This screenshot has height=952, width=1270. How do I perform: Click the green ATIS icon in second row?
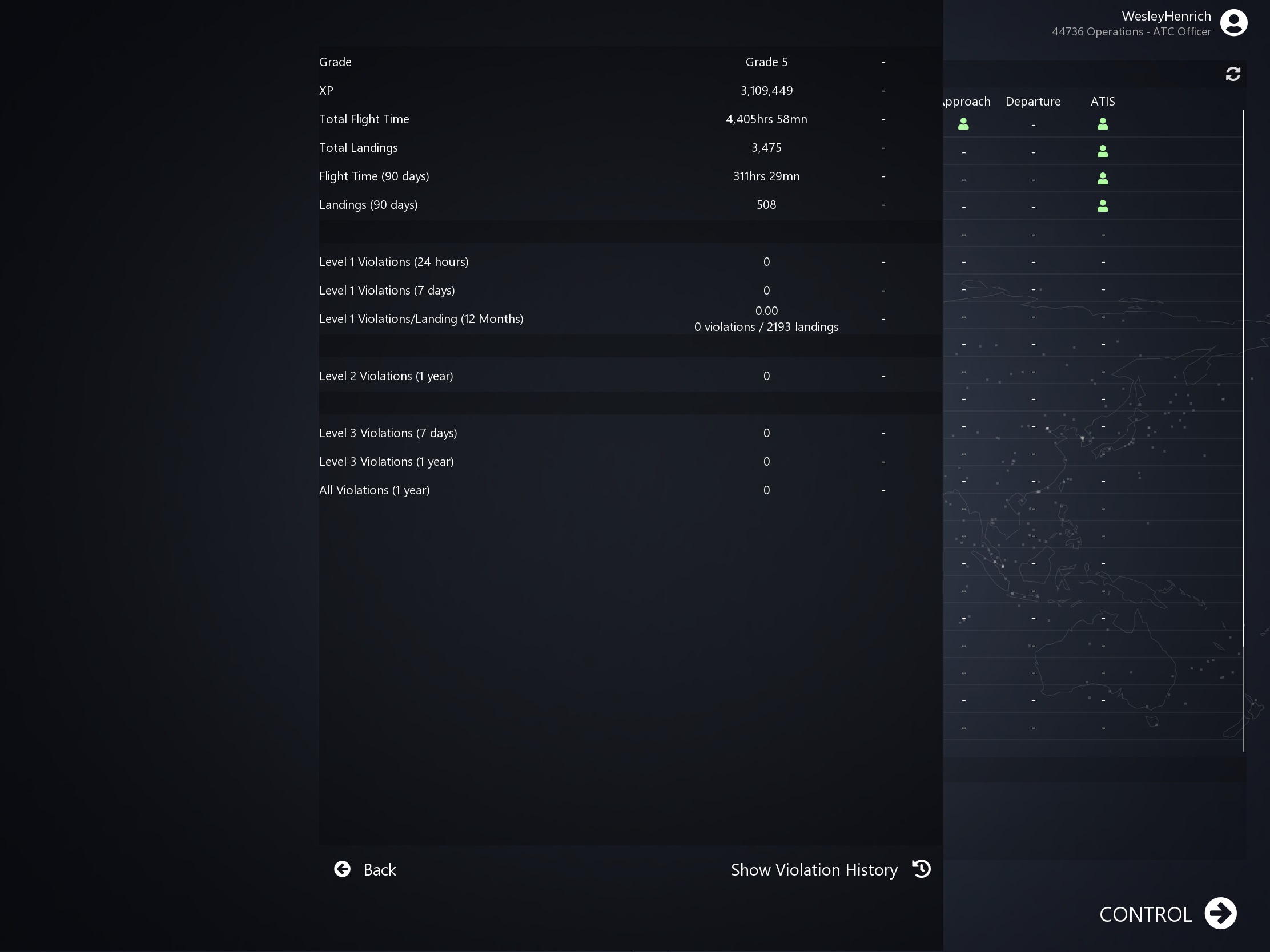click(x=1102, y=151)
